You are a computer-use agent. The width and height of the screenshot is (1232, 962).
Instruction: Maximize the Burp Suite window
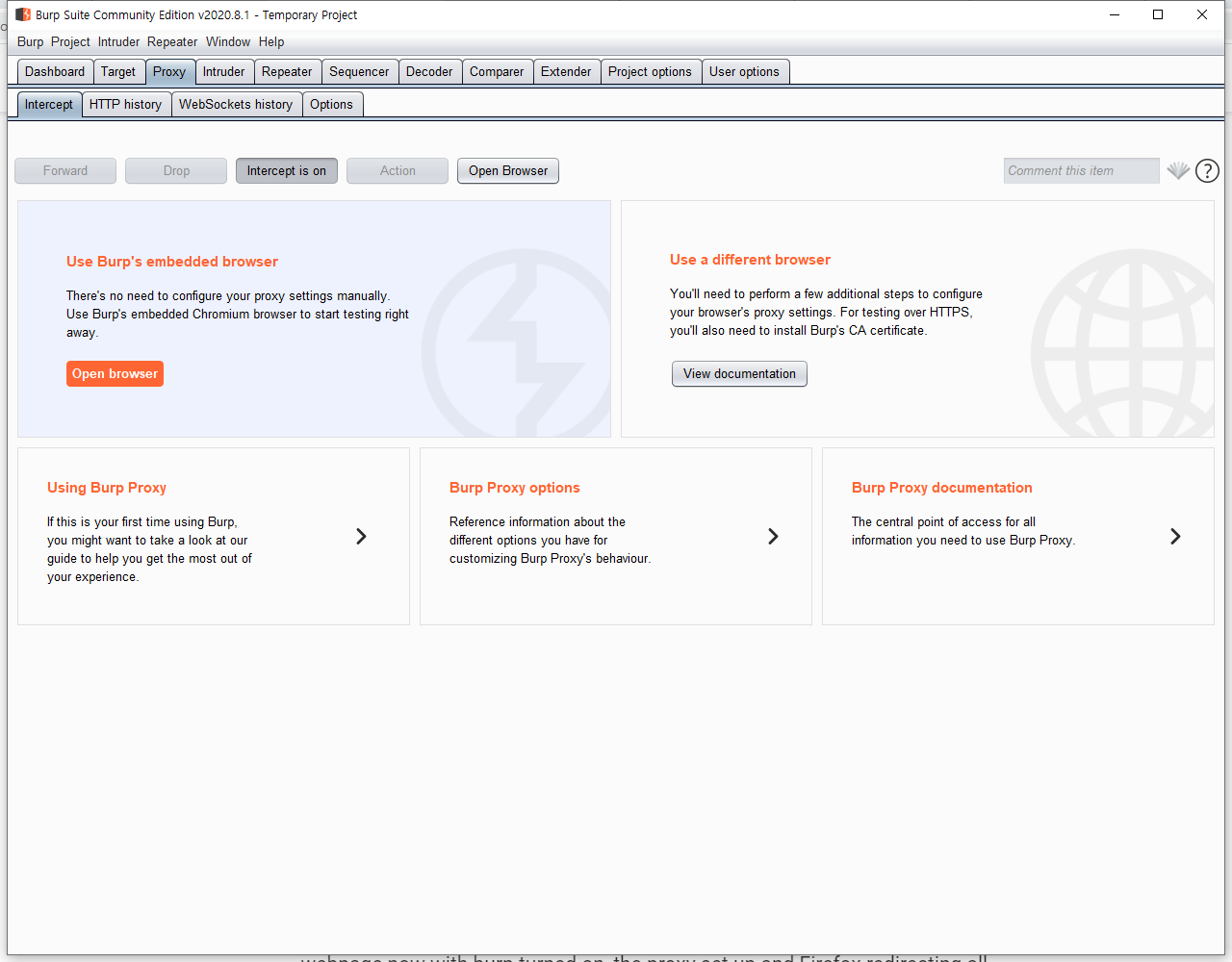[1158, 14]
